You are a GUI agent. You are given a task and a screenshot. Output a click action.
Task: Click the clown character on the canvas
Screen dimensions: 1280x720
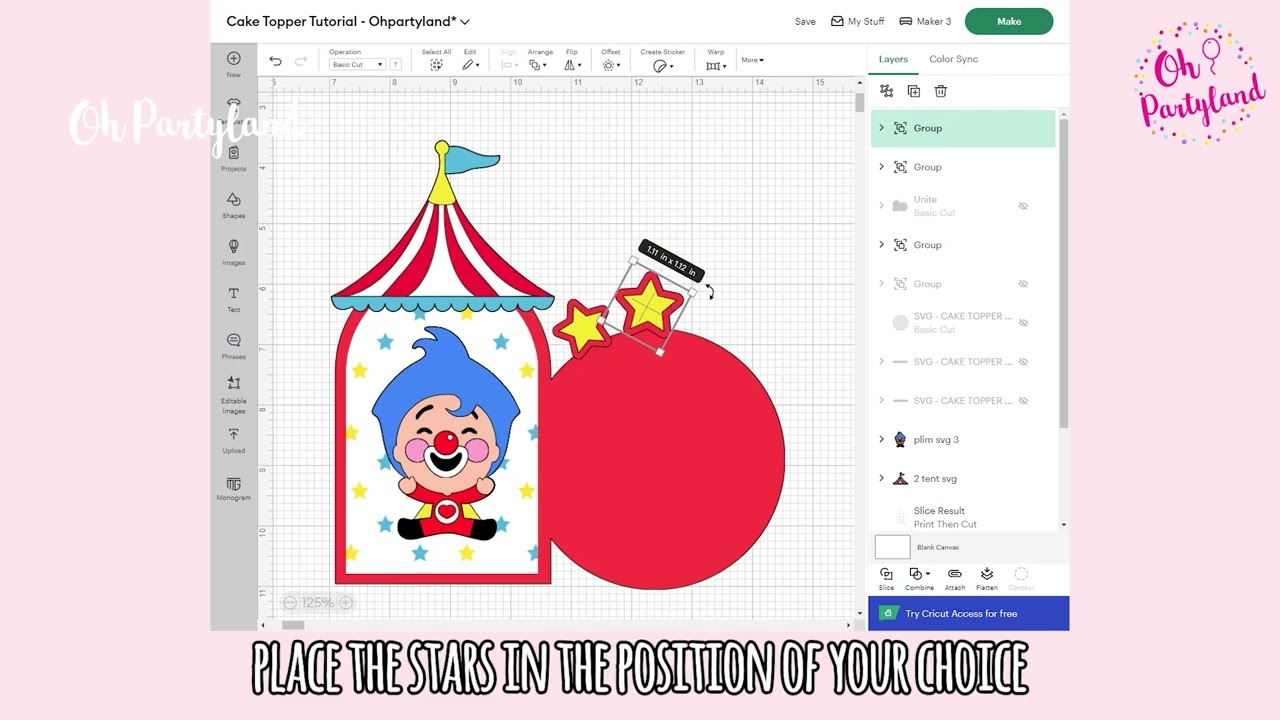coord(445,435)
